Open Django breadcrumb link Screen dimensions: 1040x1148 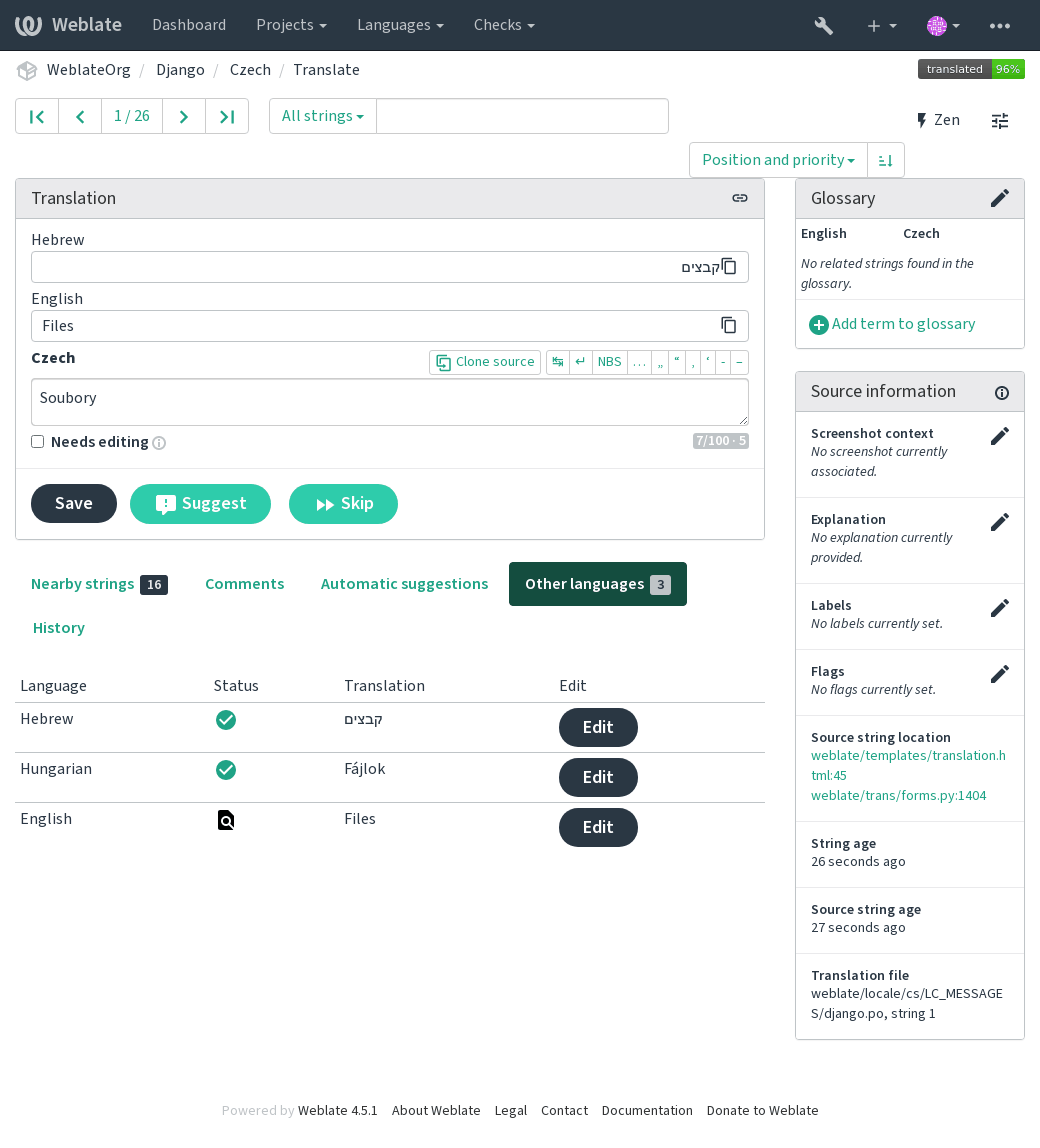(180, 70)
